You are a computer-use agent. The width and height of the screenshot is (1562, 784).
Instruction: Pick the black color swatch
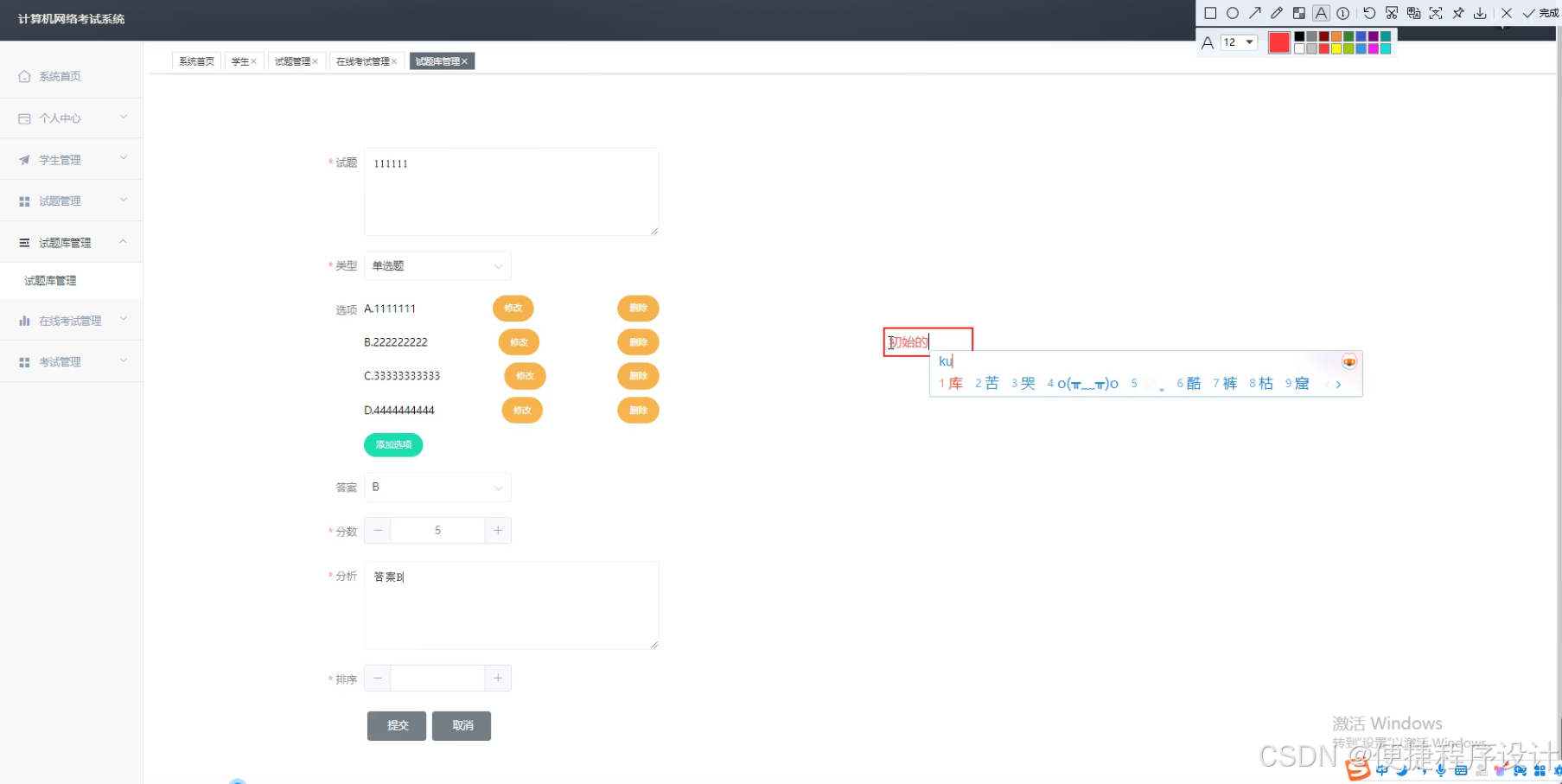(x=1299, y=36)
